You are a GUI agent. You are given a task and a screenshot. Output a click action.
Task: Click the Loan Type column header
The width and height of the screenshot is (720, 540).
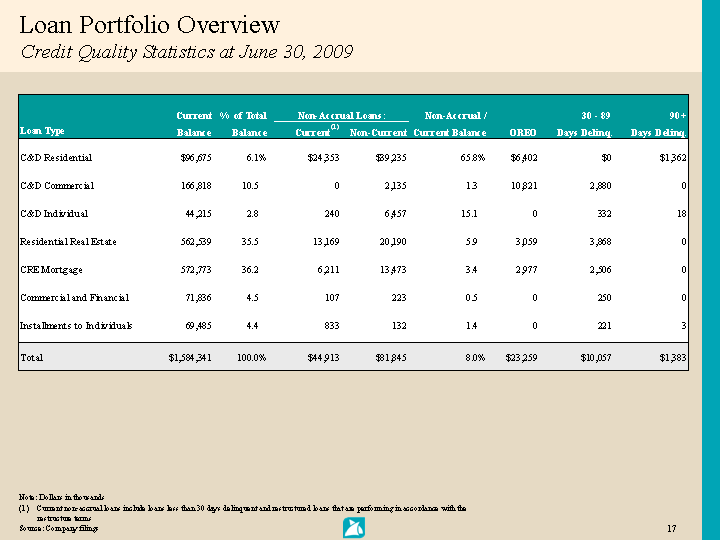coord(42,131)
